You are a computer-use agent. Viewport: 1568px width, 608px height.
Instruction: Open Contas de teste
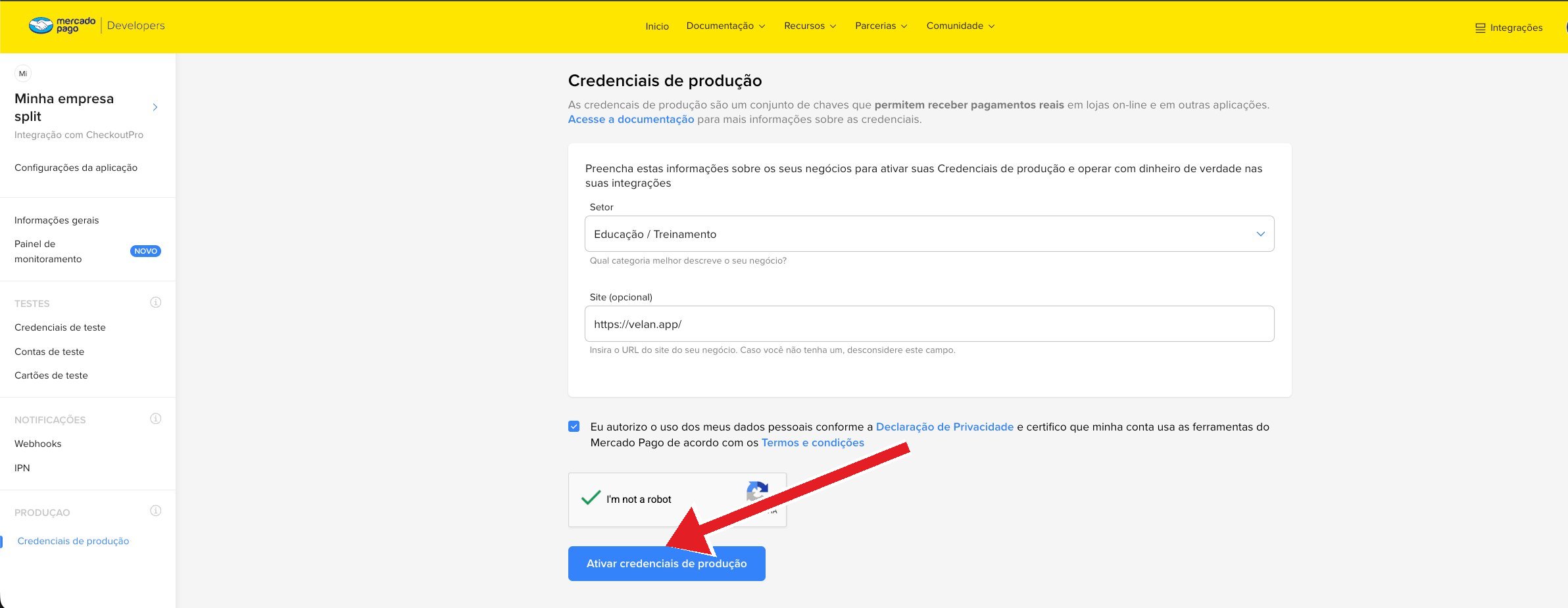tap(49, 352)
